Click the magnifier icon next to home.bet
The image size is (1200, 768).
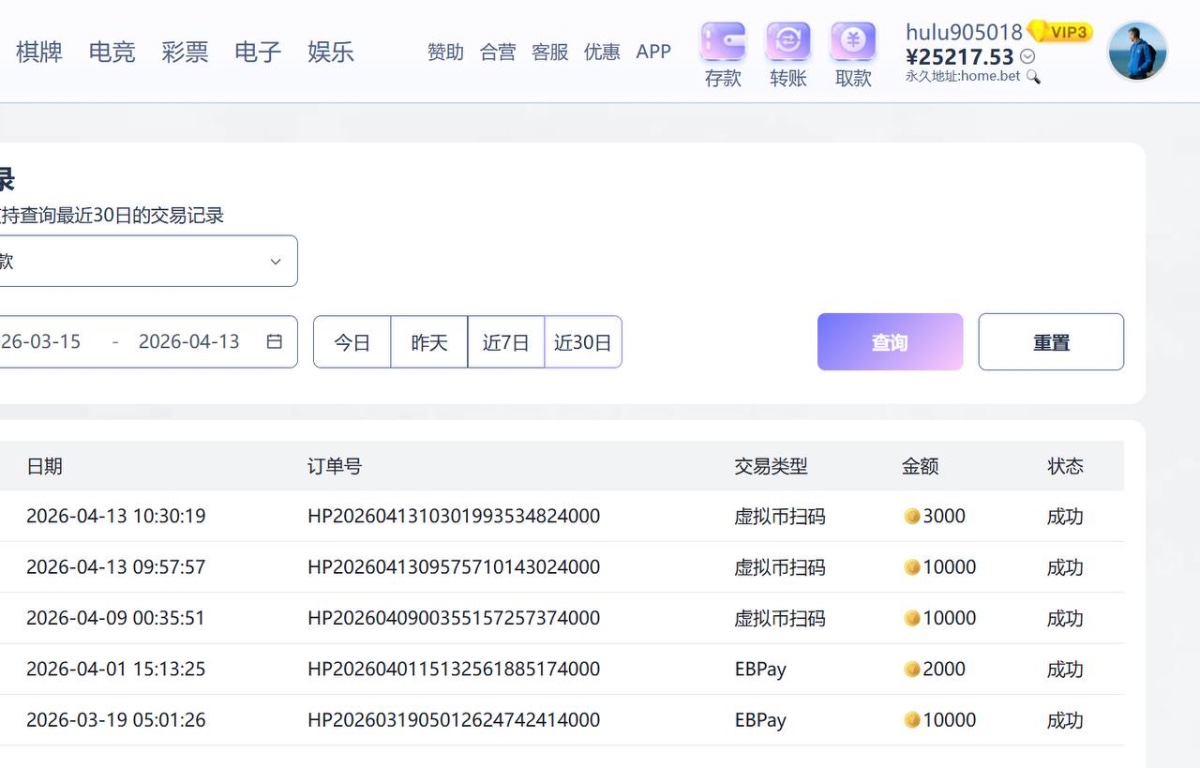pos(1033,76)
